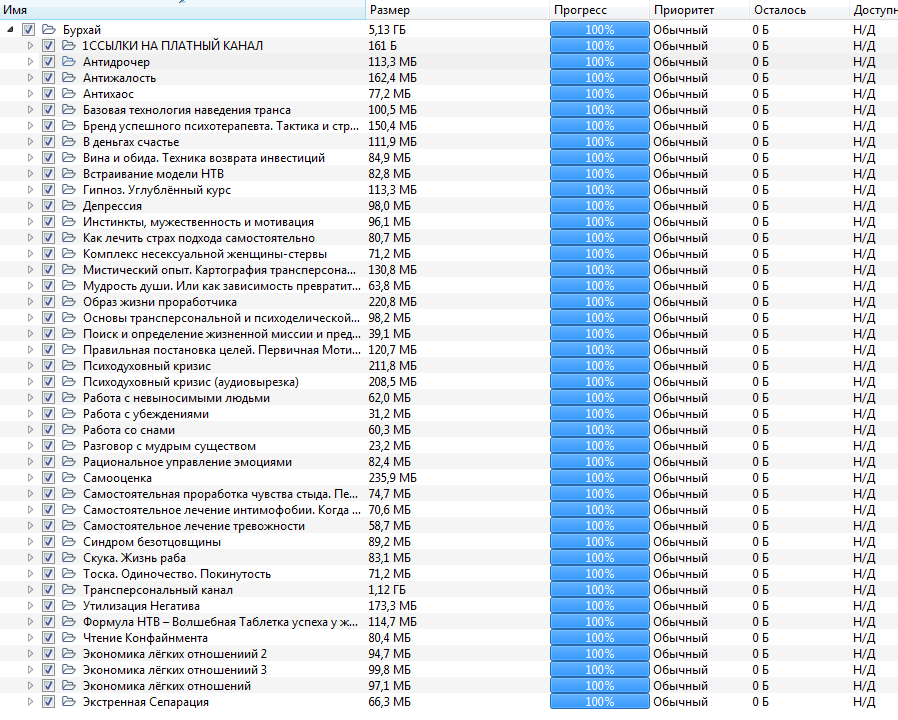Collapse the Бурхай root folder tree
898x720 pixels.
(x=10, y=30)
